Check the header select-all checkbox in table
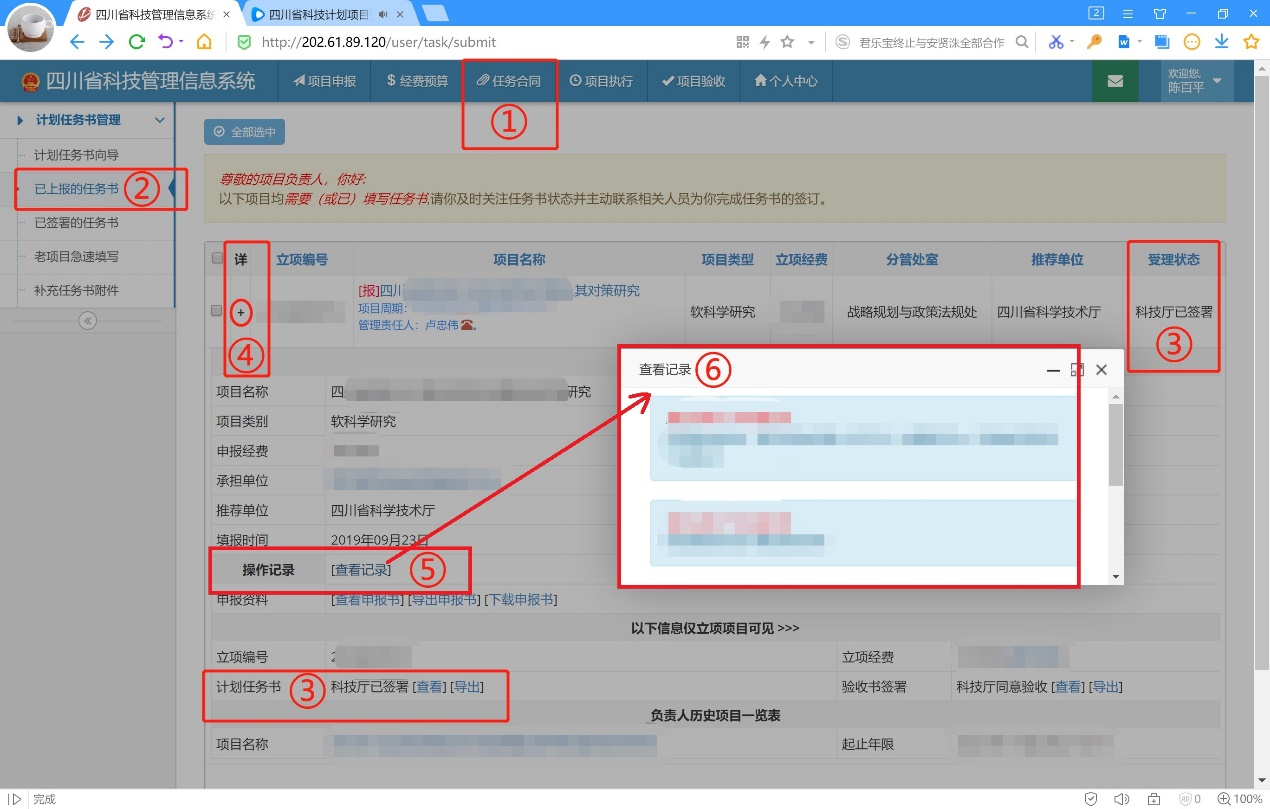The width and height of the screenshot is (1270, 809). 218,257
